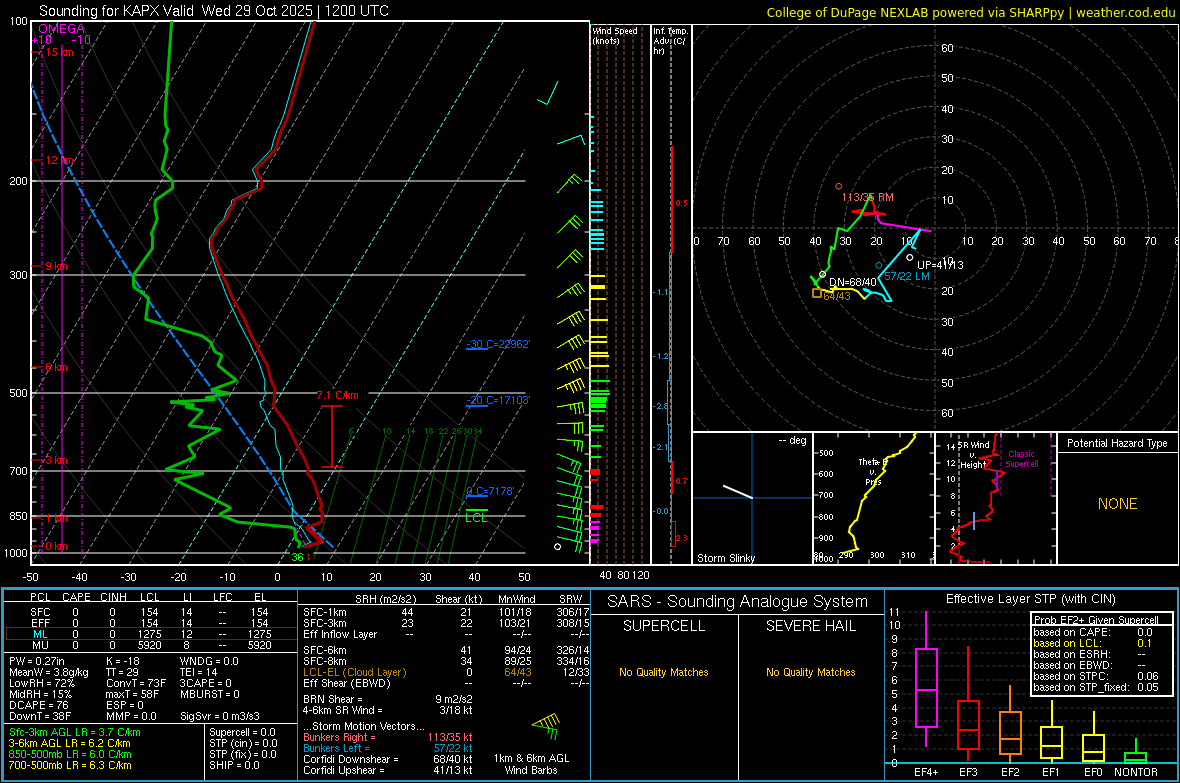The width and height of the screenshot is (1180, 783).
Task: Click 'SARS - Sounding Analogue System' header
Action: 737,602
